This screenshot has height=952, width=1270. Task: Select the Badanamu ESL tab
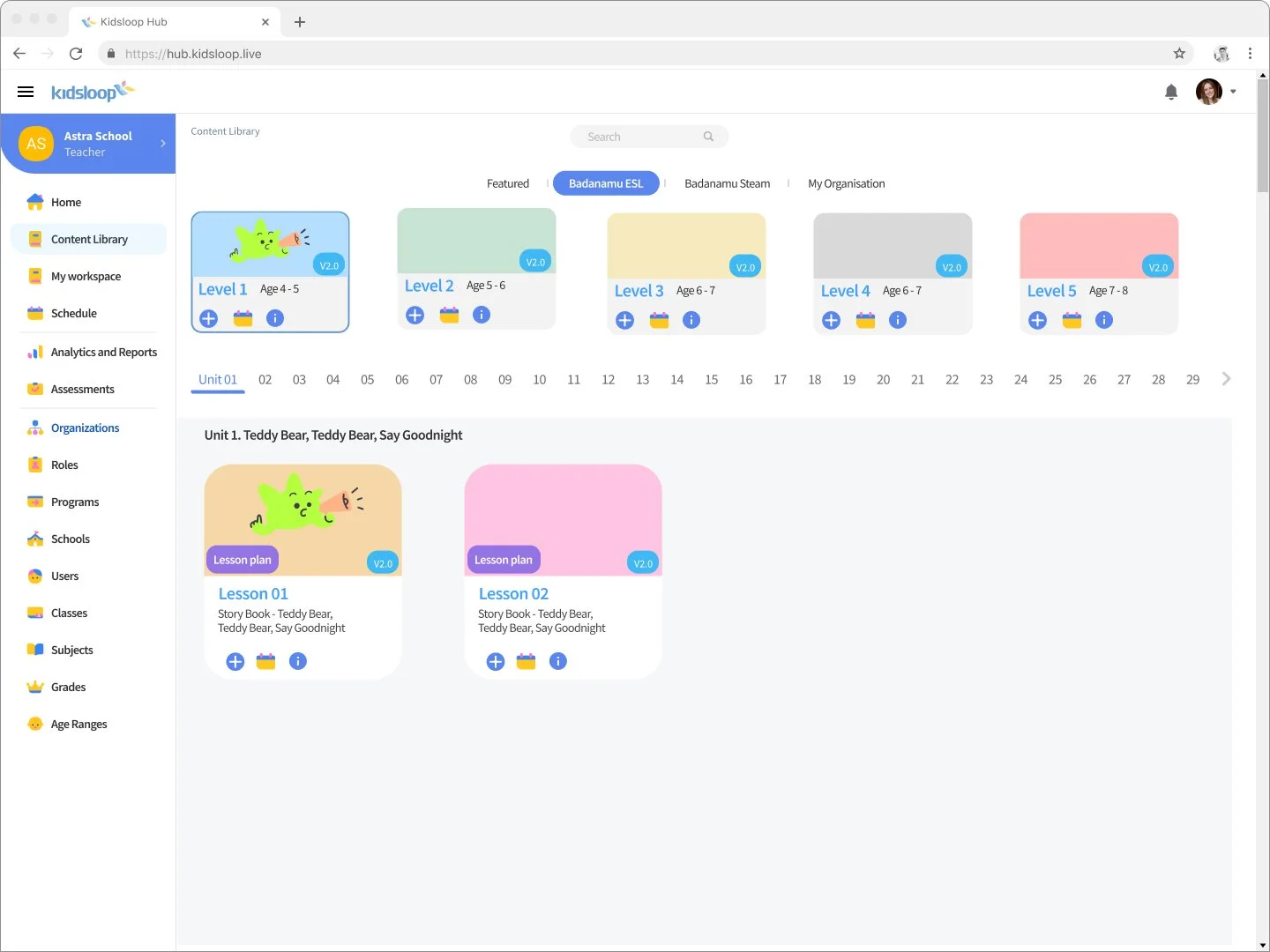pos(606,183)
